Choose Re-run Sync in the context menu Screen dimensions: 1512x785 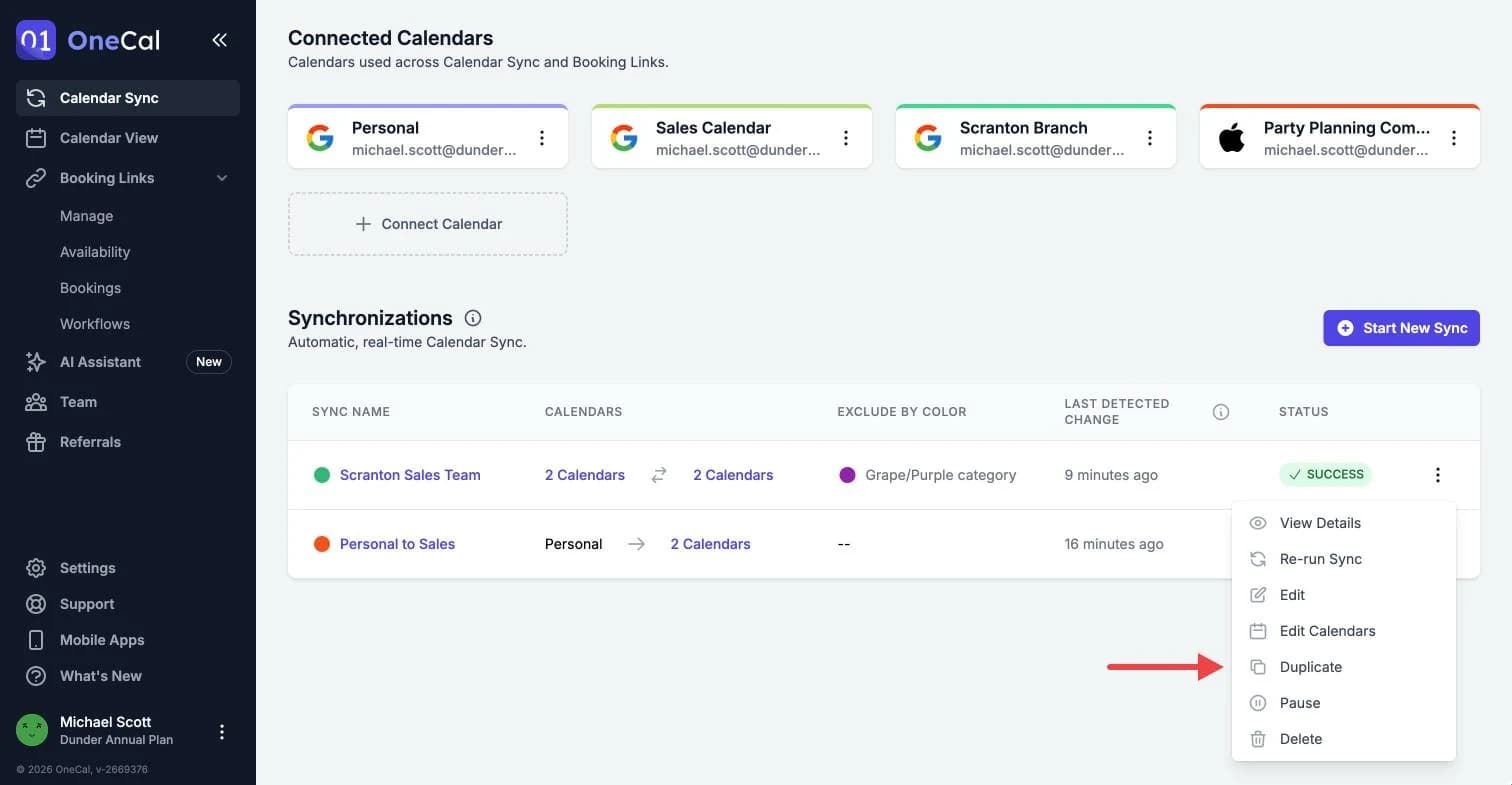[1344, 559]
